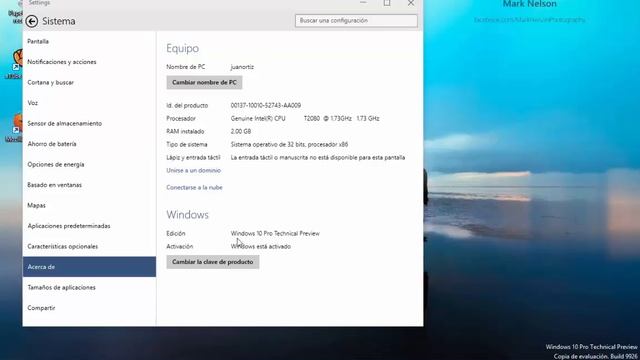
Task: Minimize the Settings window
Action: (363, 3)
